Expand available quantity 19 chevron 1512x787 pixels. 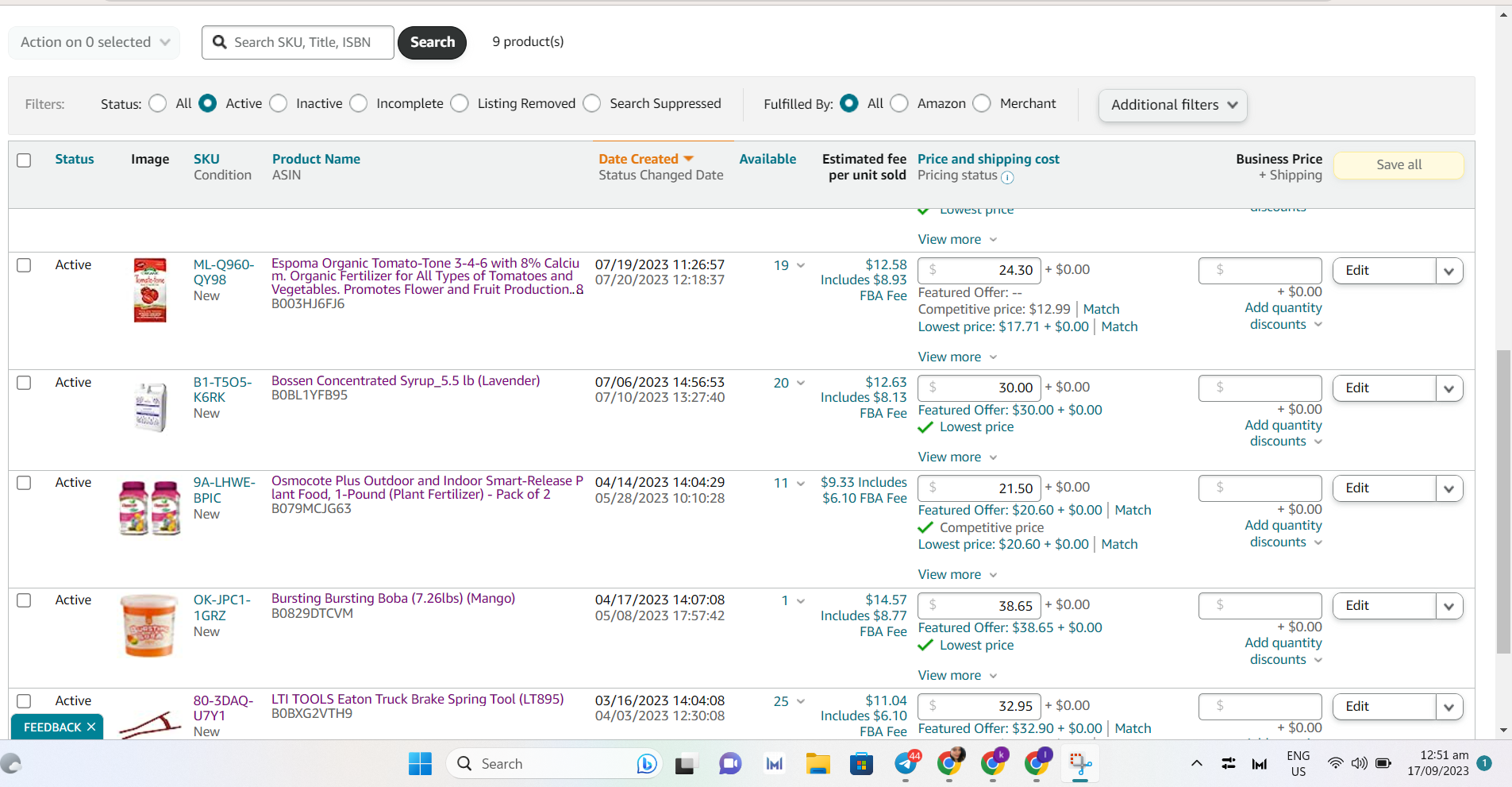tap(800, 265)
